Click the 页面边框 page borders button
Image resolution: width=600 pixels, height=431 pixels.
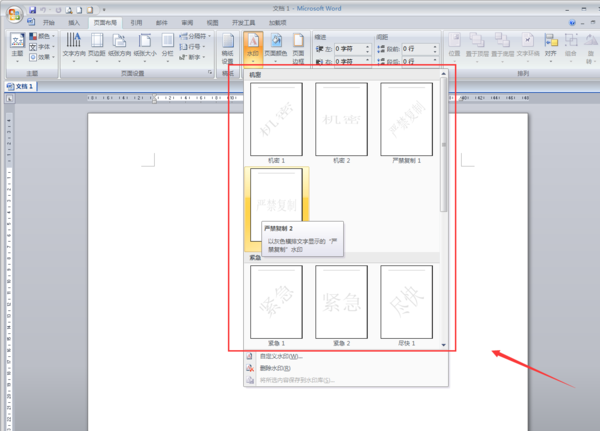coord(298,49)
